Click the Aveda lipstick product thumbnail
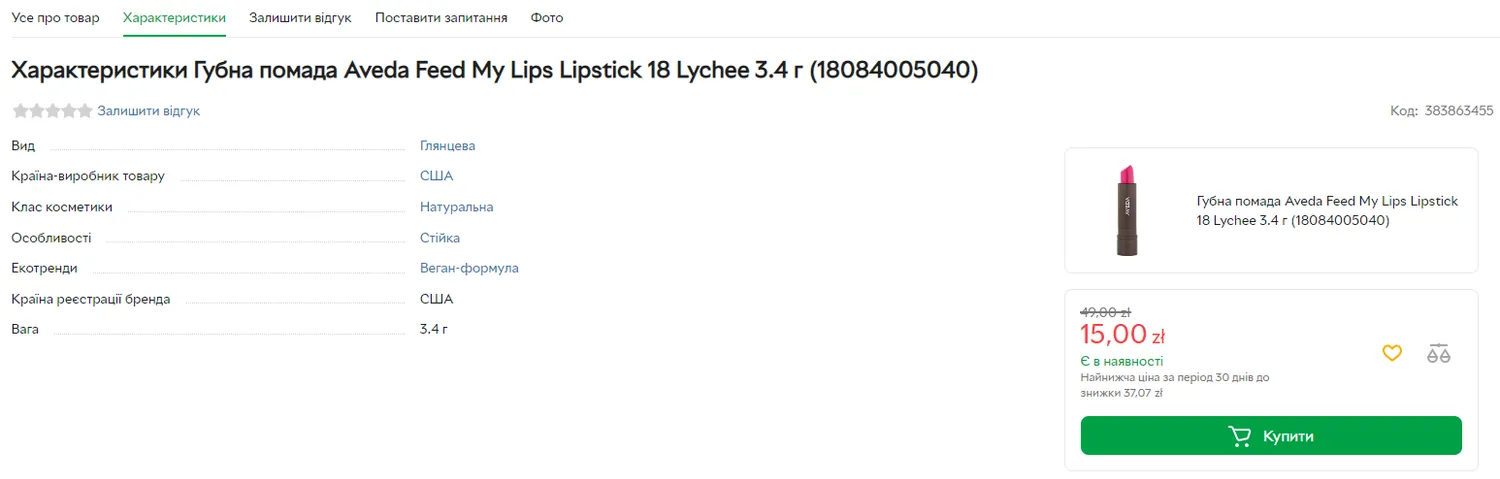The image size is (1500, 479). tap(1128, 210)
